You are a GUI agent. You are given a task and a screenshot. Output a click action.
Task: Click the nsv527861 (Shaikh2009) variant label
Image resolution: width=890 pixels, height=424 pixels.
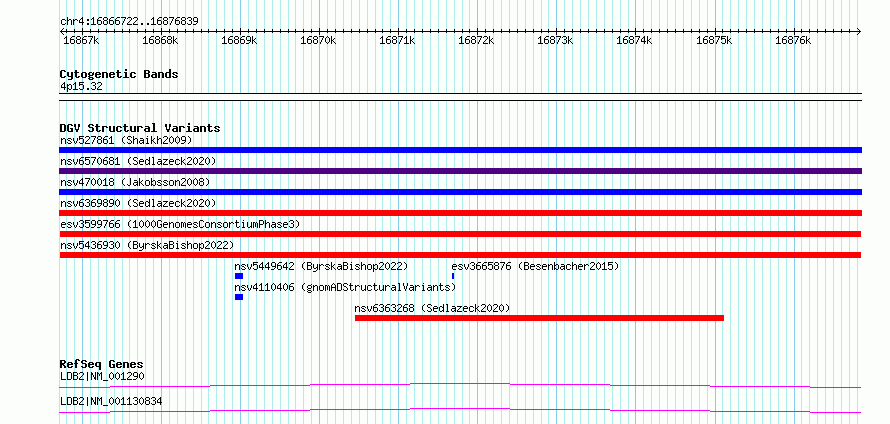pyautogui.click(x=126, y=140)
